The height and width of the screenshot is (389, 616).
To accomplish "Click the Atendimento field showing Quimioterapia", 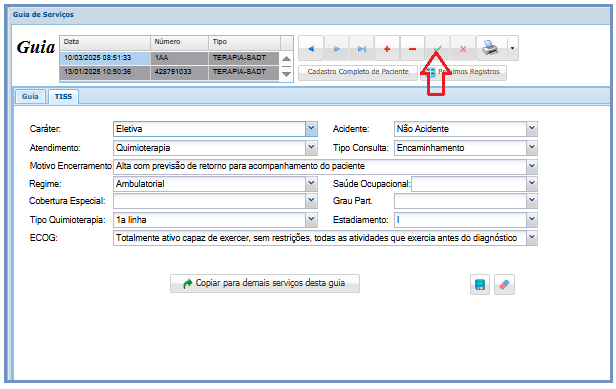I will click(209, 148).
